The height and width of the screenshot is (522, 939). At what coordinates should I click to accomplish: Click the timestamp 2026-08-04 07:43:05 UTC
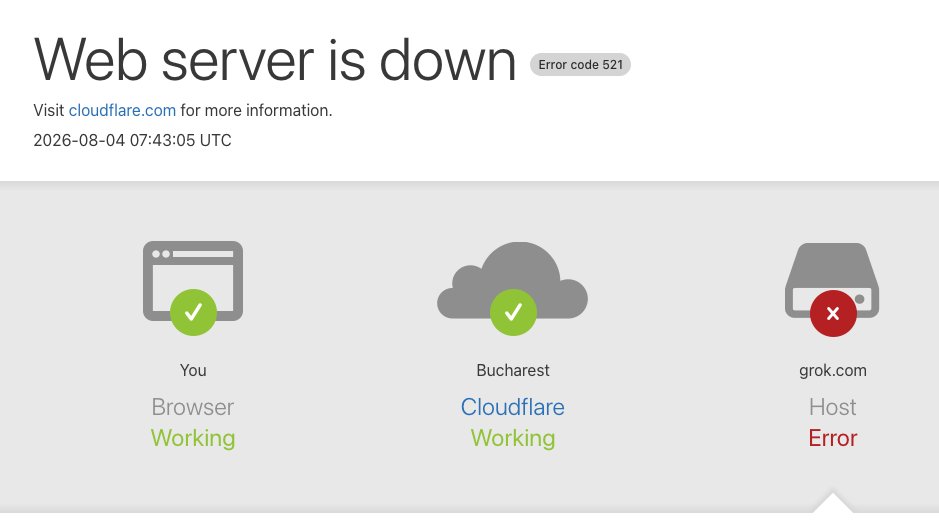click(x=132, y=141)
